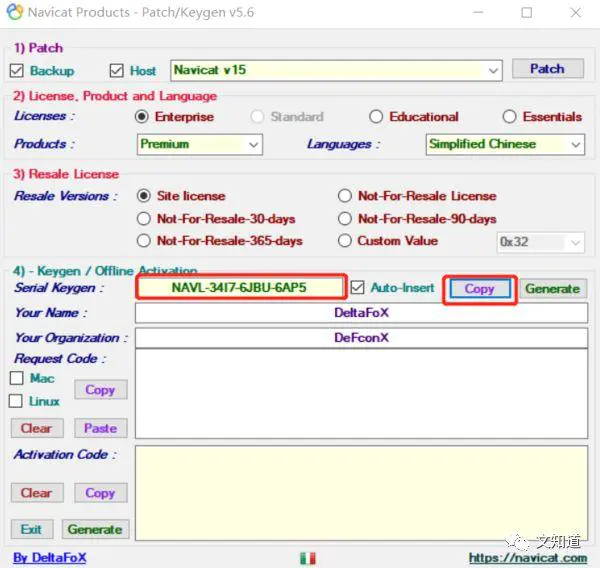Toggle the Host checkbox
600x568 pixels.
click(x=116, y=71)
